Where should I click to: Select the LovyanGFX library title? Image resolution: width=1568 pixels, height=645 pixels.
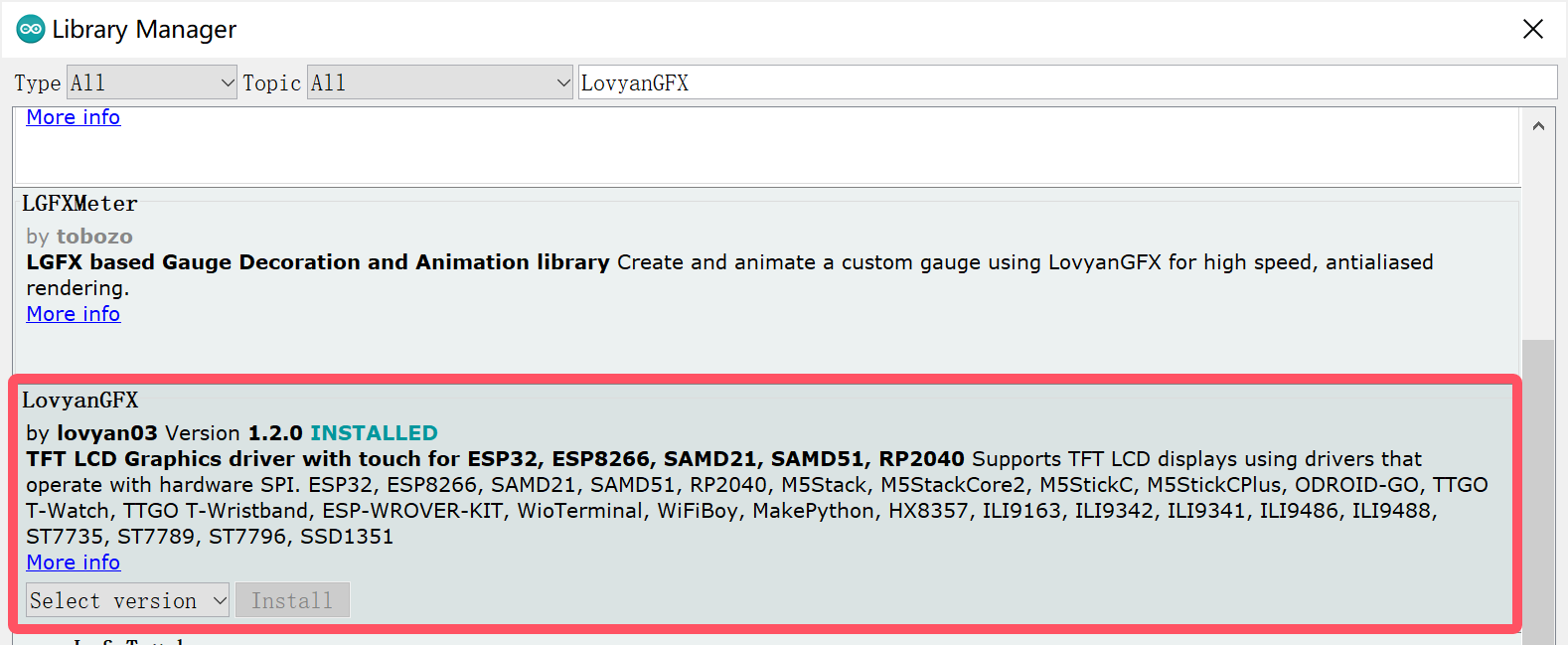[x=80, y=401]
